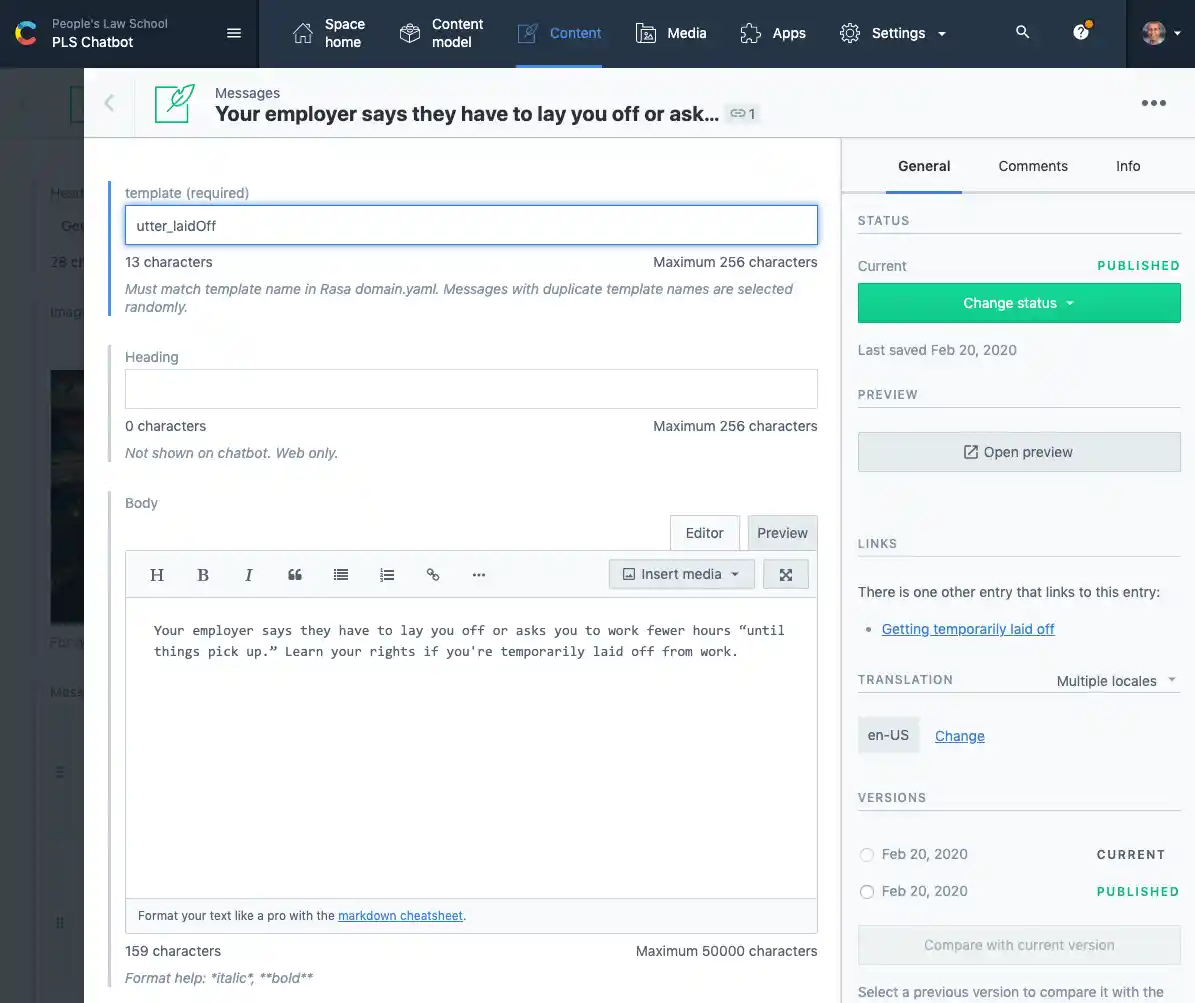Insert an unordered bullet list
The image size is (1195, 1003).
(x=341, y=575)
